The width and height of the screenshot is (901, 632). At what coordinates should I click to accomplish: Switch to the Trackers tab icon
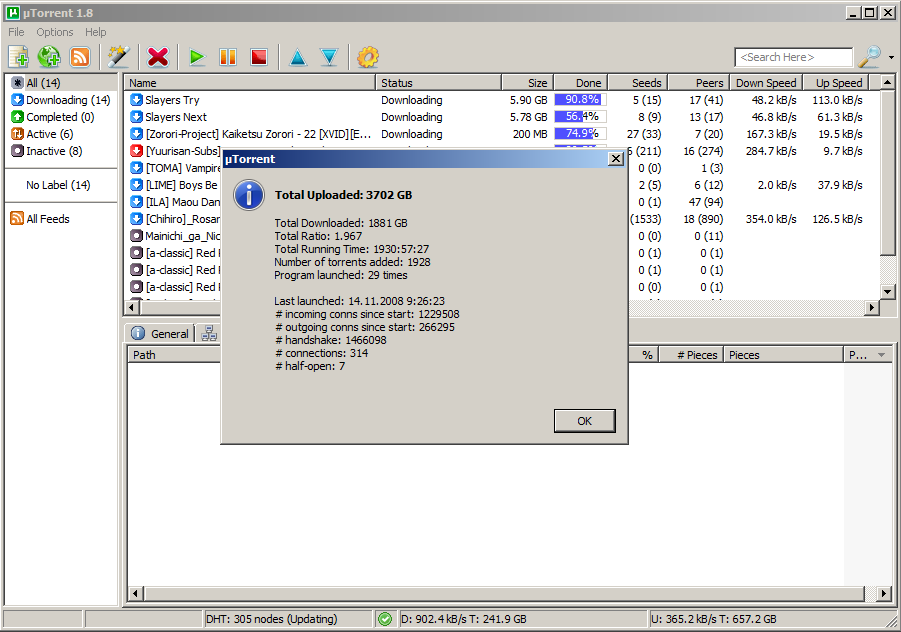tap(209, 334)
